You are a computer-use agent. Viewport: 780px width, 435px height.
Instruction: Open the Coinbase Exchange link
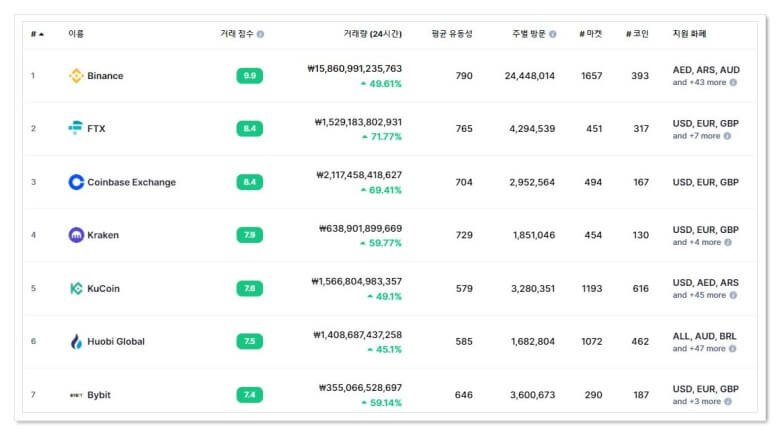coord(132,182)
